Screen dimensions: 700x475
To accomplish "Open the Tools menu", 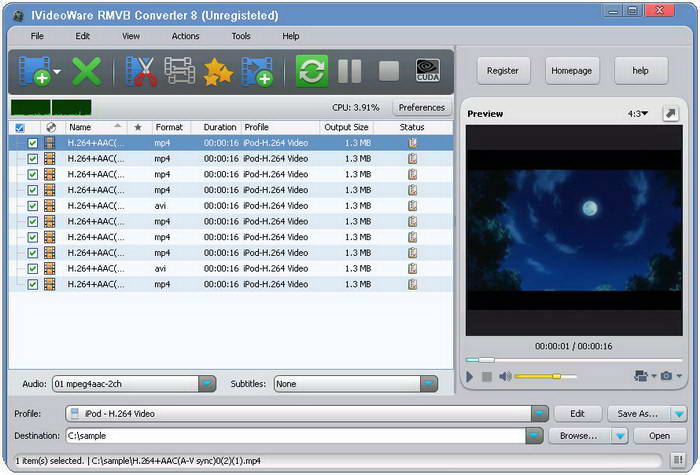I will [x=241, y=36].
